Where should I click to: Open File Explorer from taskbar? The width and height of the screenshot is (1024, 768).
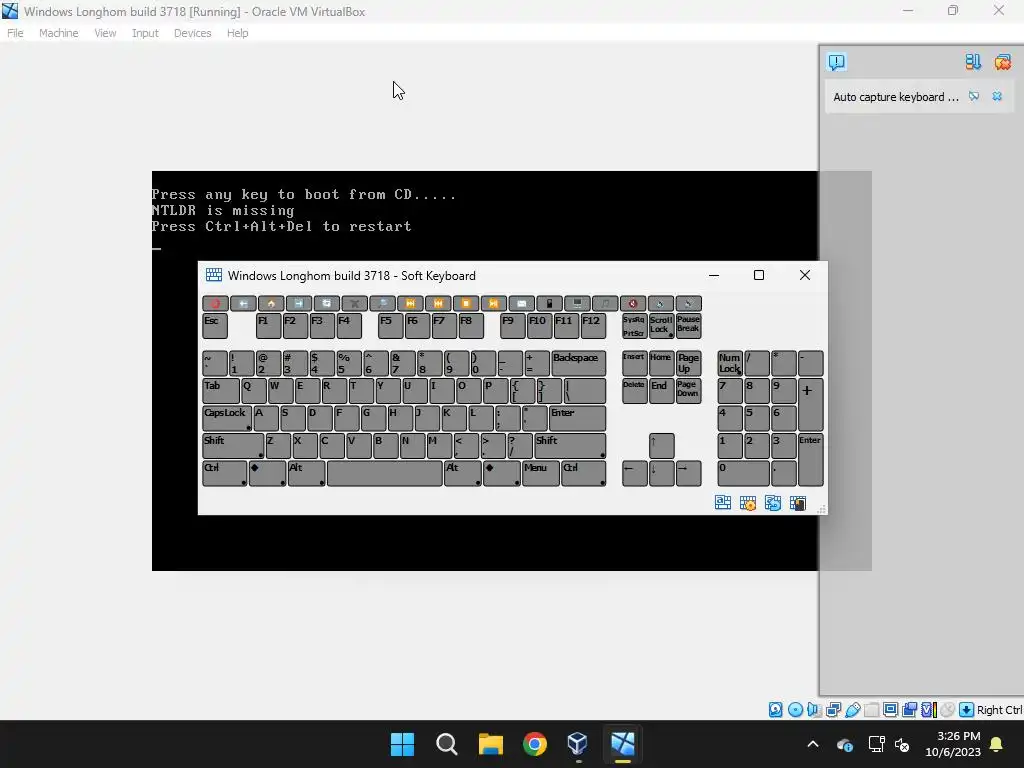(490, 744)
